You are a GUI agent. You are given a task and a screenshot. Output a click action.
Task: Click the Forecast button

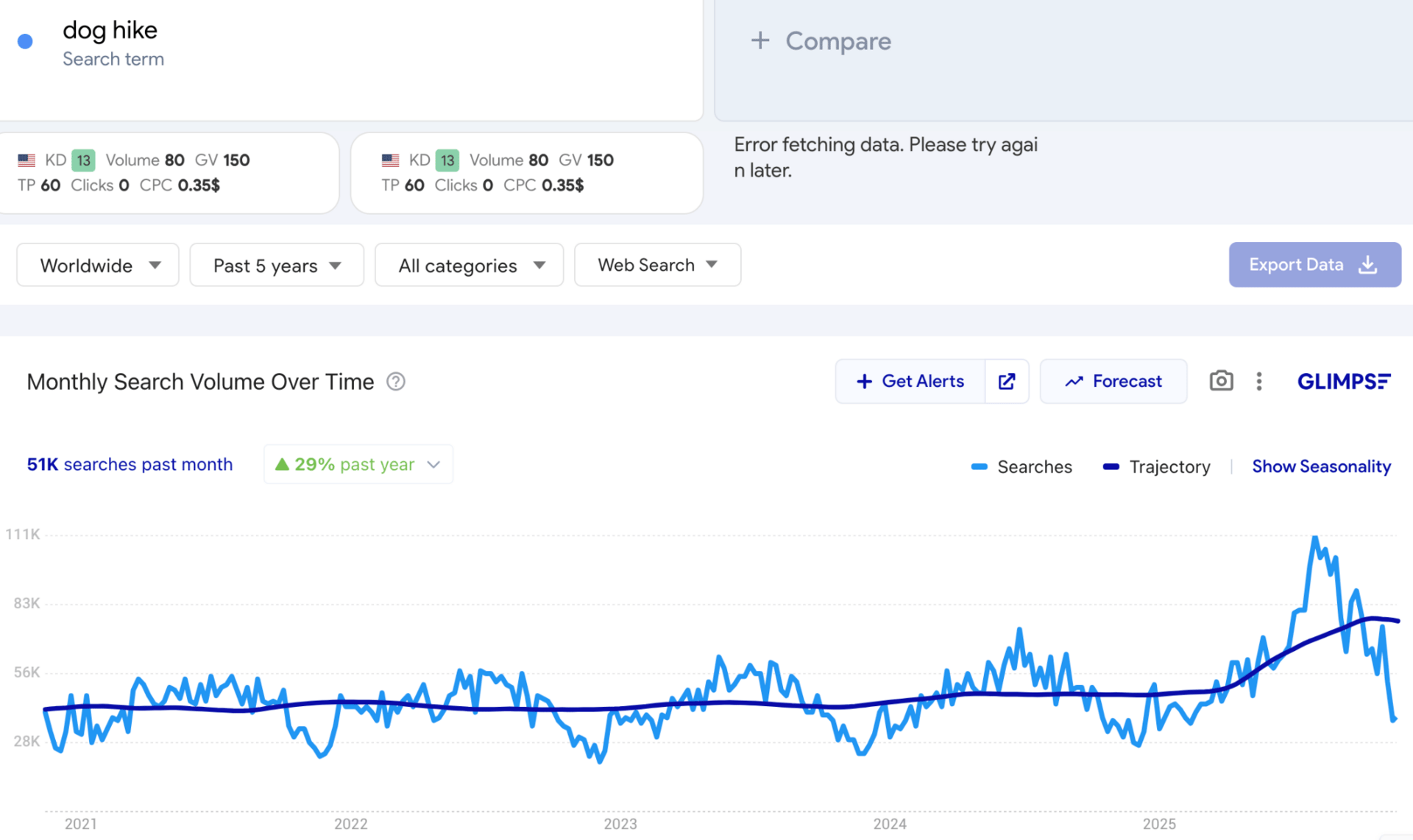pos(1113,381)
